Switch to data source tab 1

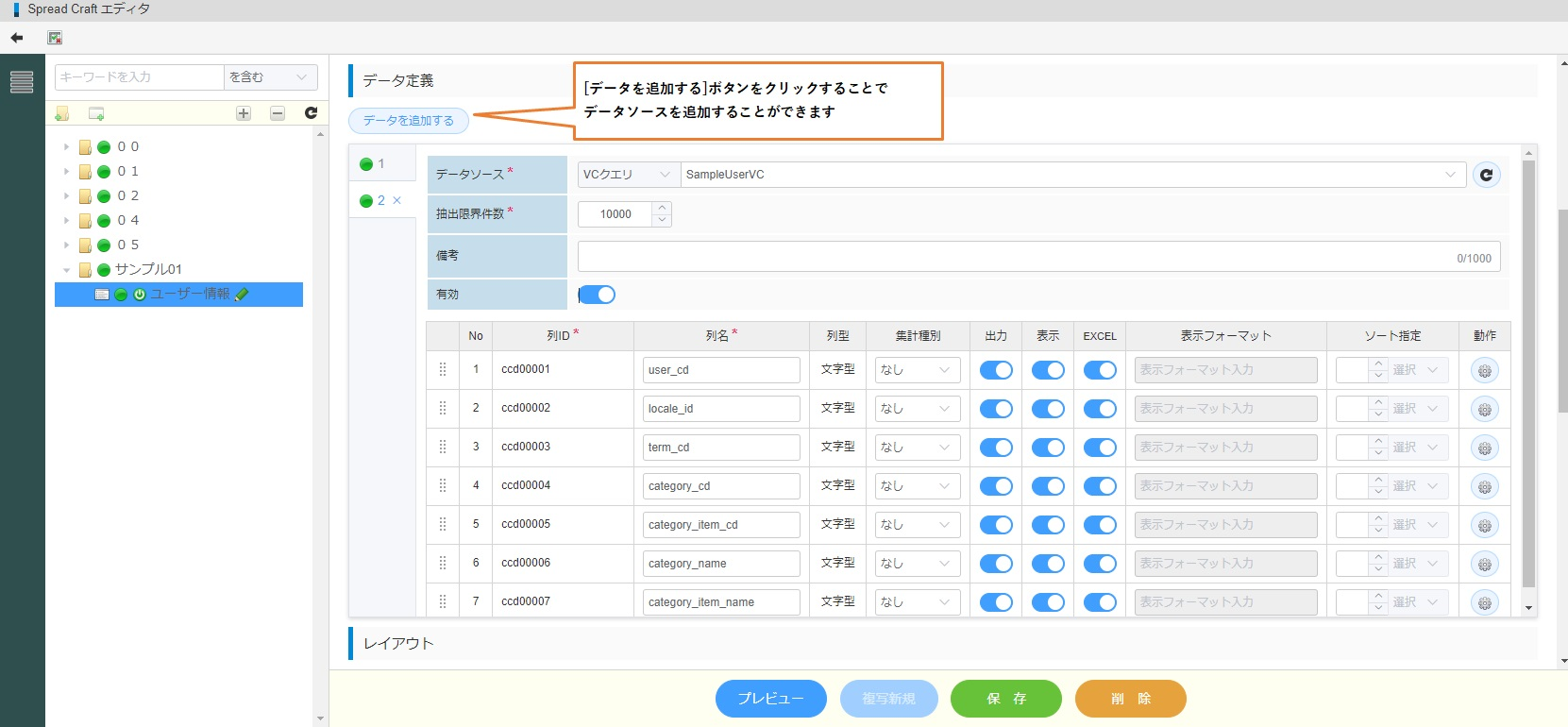coord(375,164)
